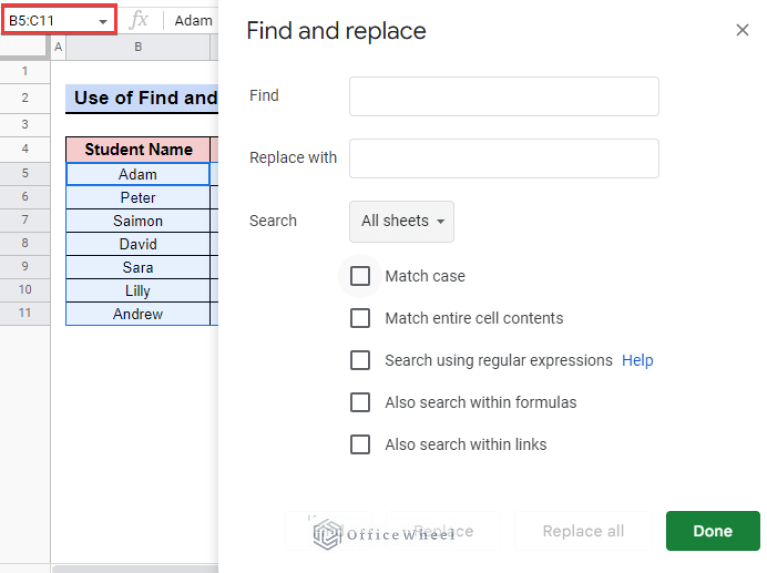767x573 pixels.
Task: Tick Match entire cell contents
Action: pos(360,318)
